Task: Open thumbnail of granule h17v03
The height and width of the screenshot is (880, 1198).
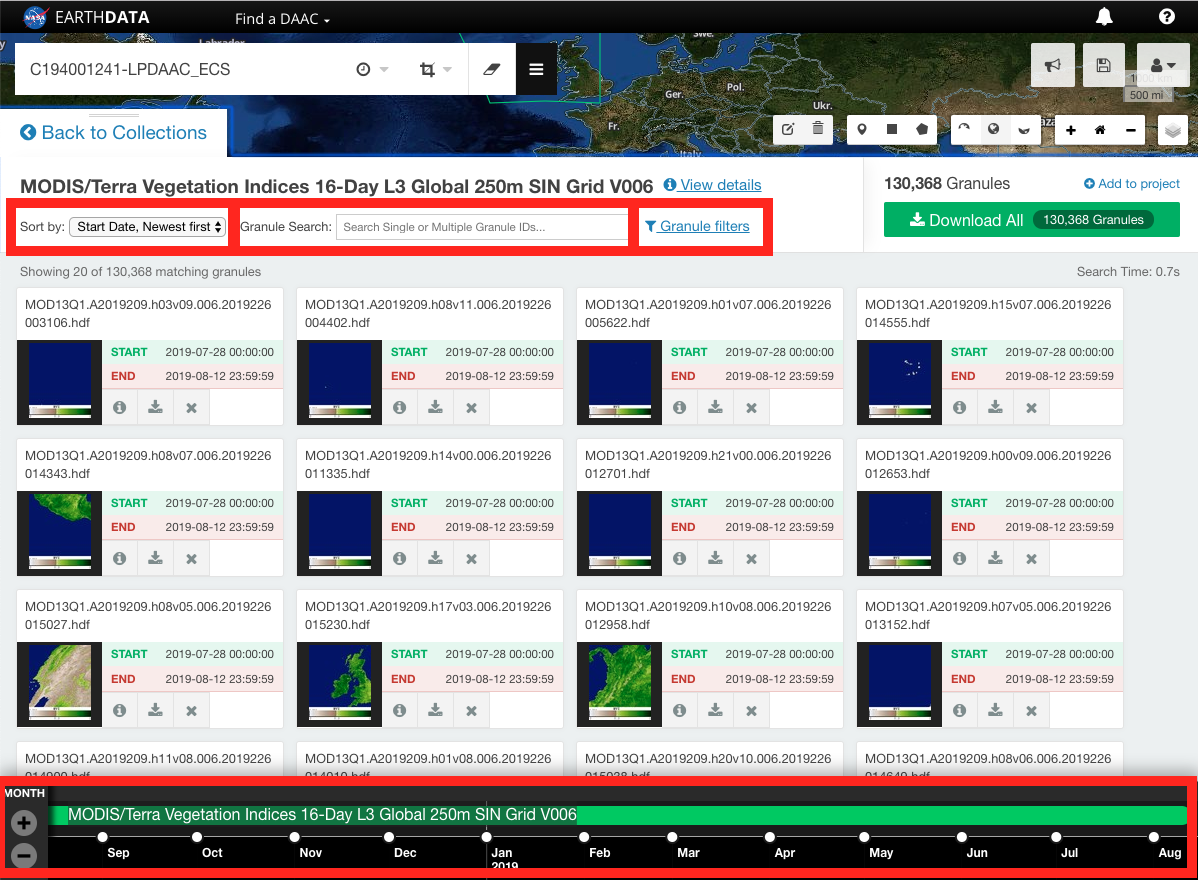Action: coord(340,684)
